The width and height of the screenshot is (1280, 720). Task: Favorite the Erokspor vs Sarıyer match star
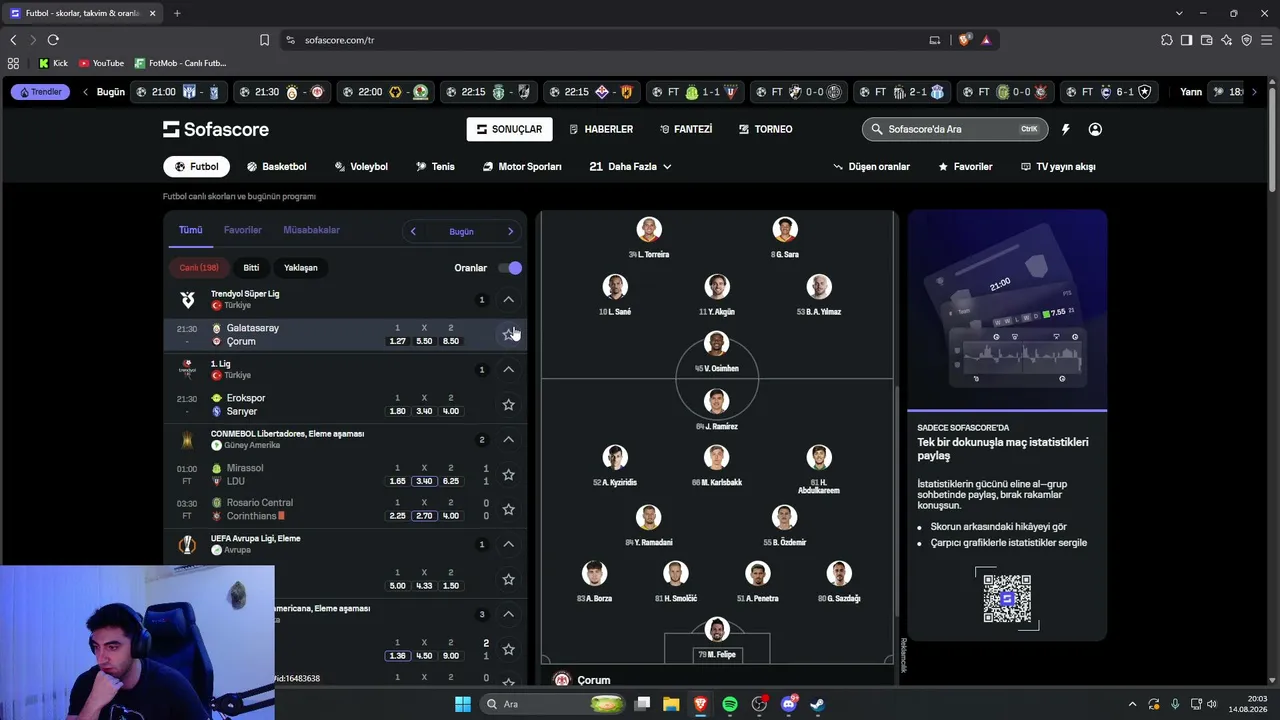click(x=508, y=404)
